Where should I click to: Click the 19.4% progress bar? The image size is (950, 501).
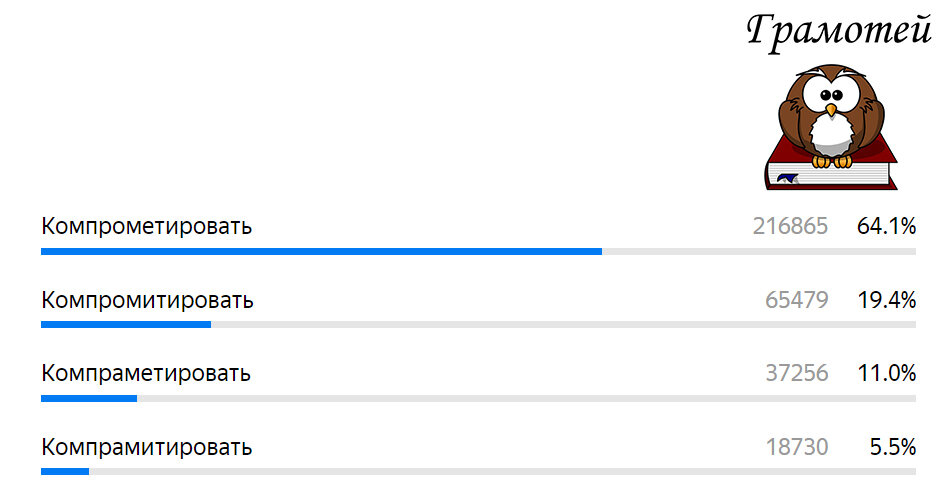click(479, 325)
